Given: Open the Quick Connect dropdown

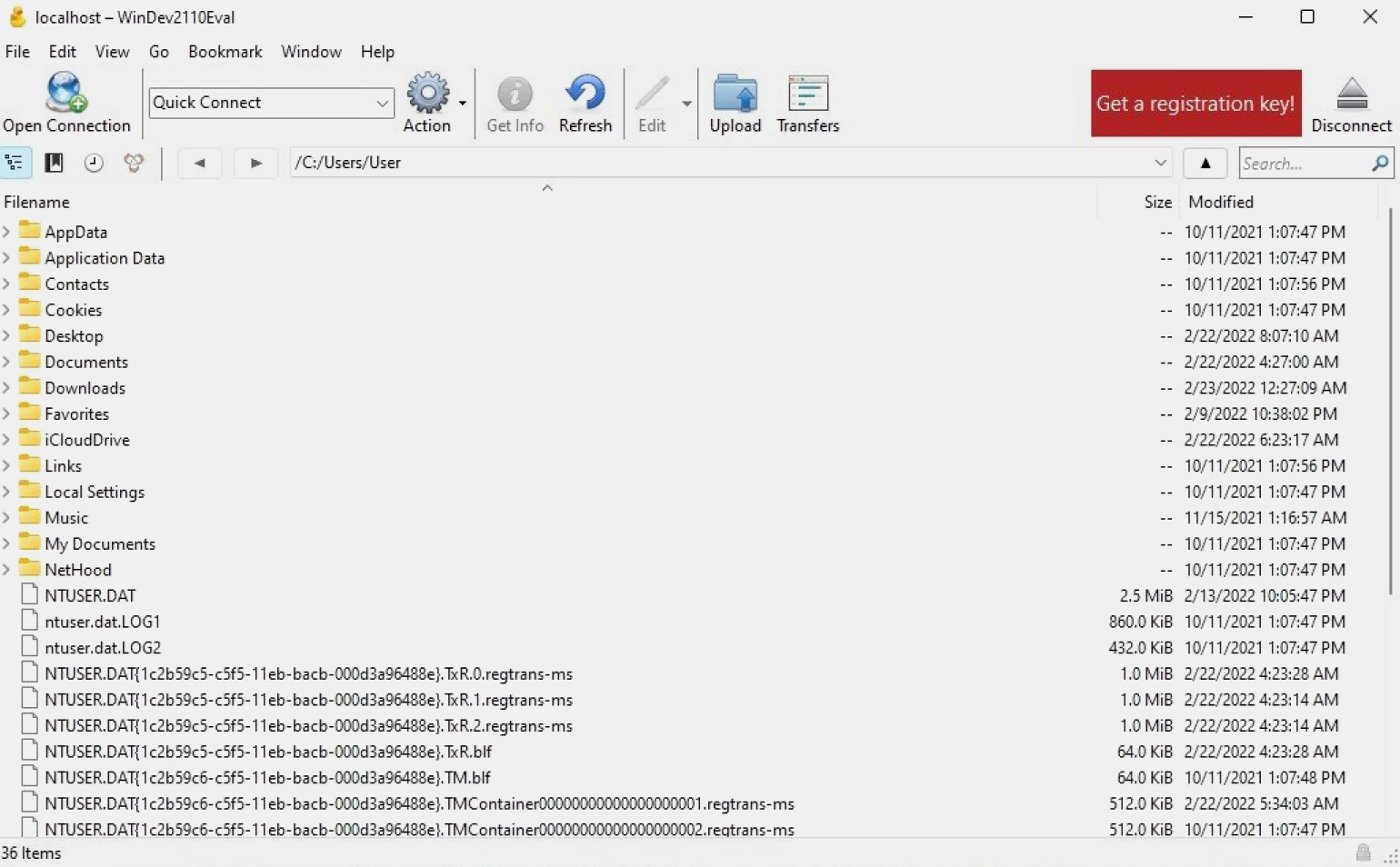Looking at the screenshot, I should (x=382, y=103).
